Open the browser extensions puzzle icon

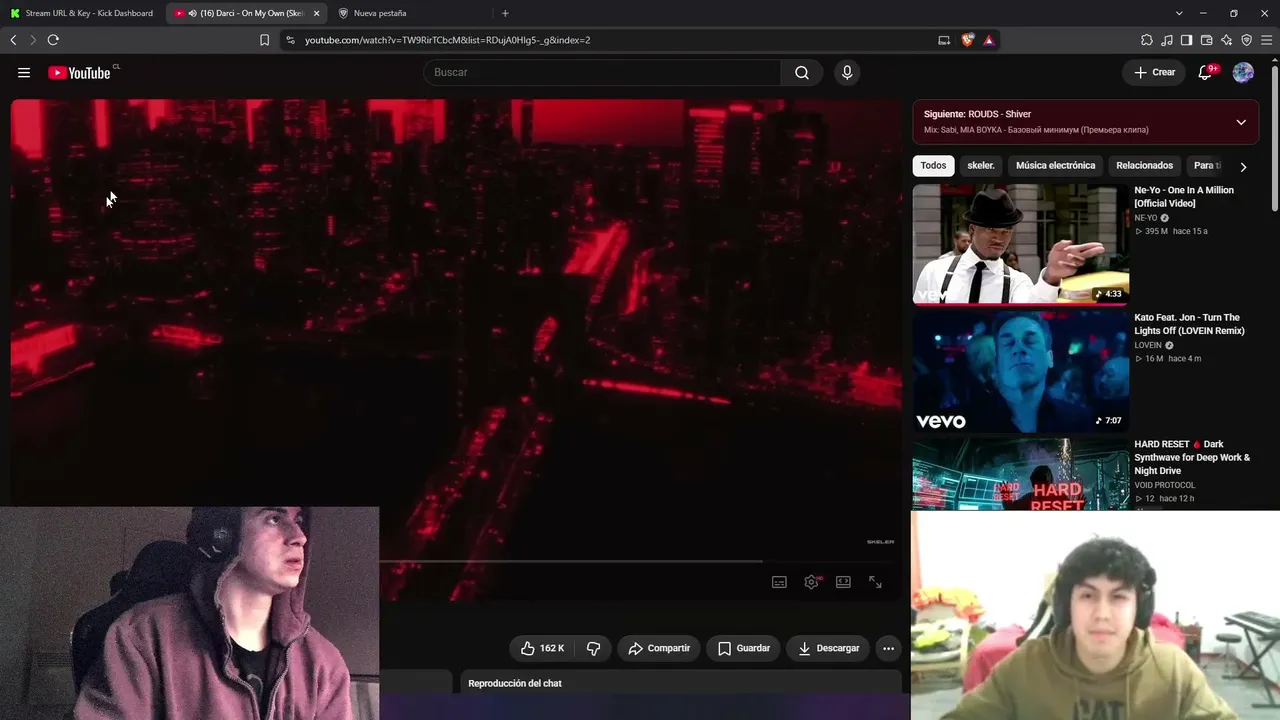click(1147, 40)
